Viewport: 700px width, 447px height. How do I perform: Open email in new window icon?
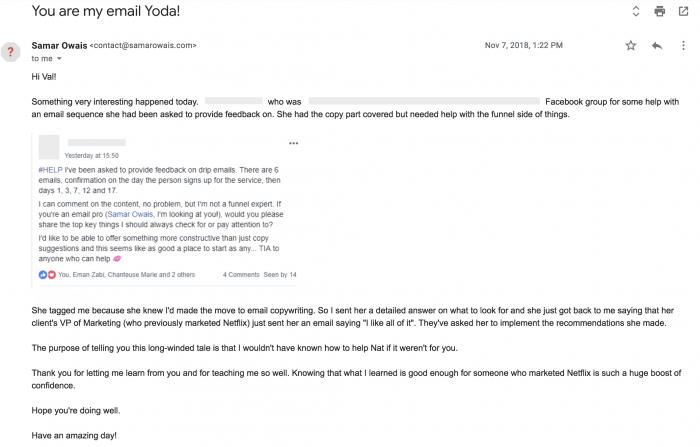point(683,11)
